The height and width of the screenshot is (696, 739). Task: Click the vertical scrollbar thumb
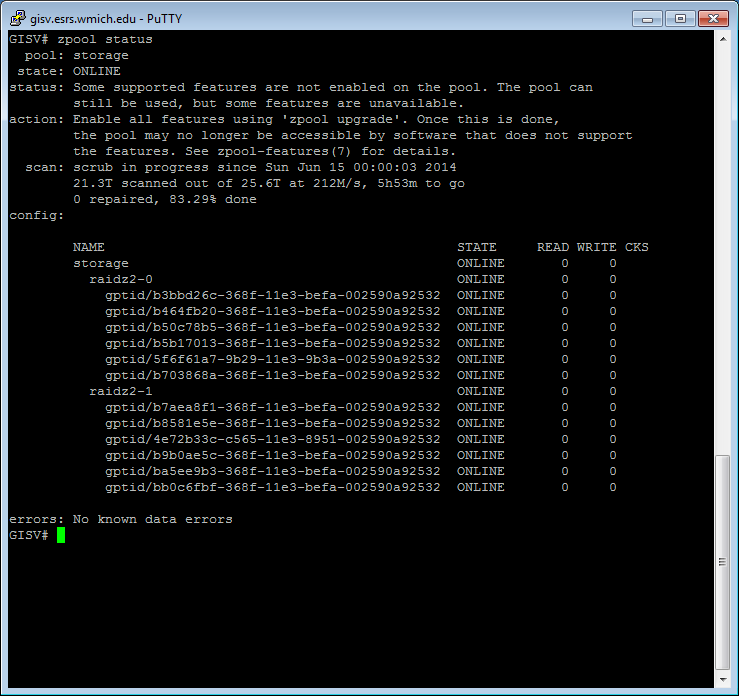(723, 562)
